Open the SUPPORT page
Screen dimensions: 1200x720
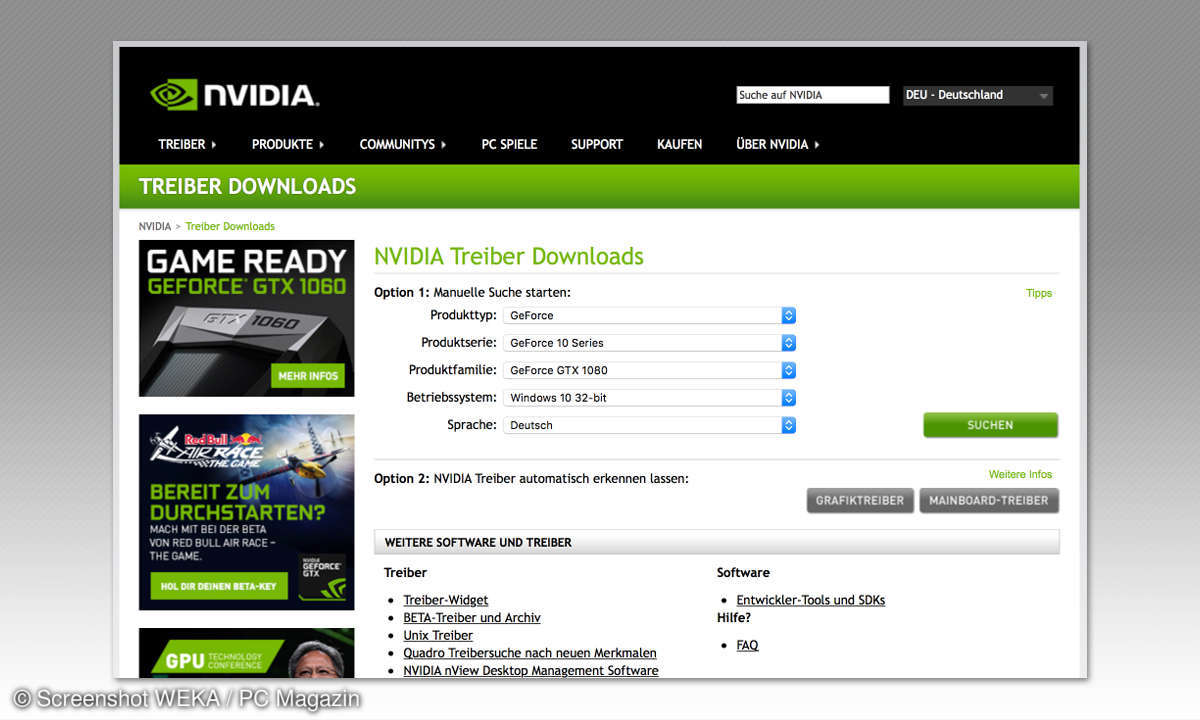point(597,144)
